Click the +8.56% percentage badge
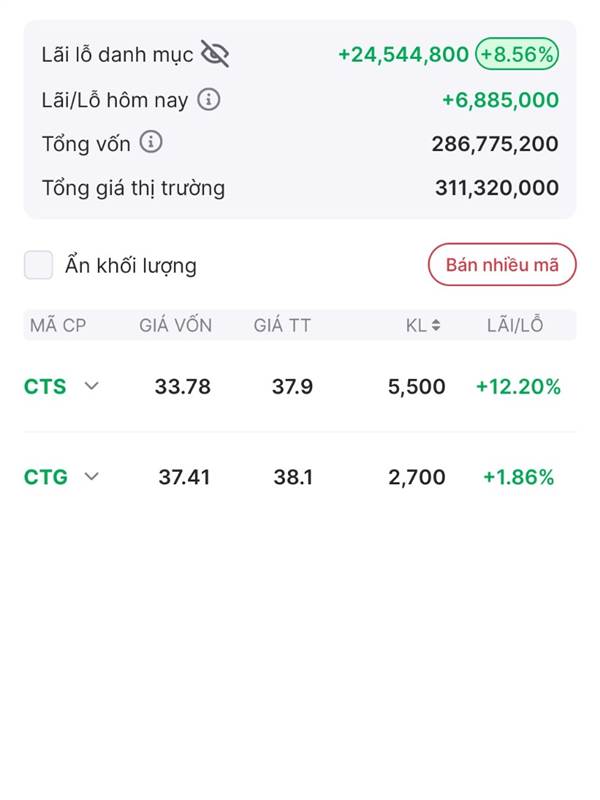600x800 pixels. (x=517, y=54)
